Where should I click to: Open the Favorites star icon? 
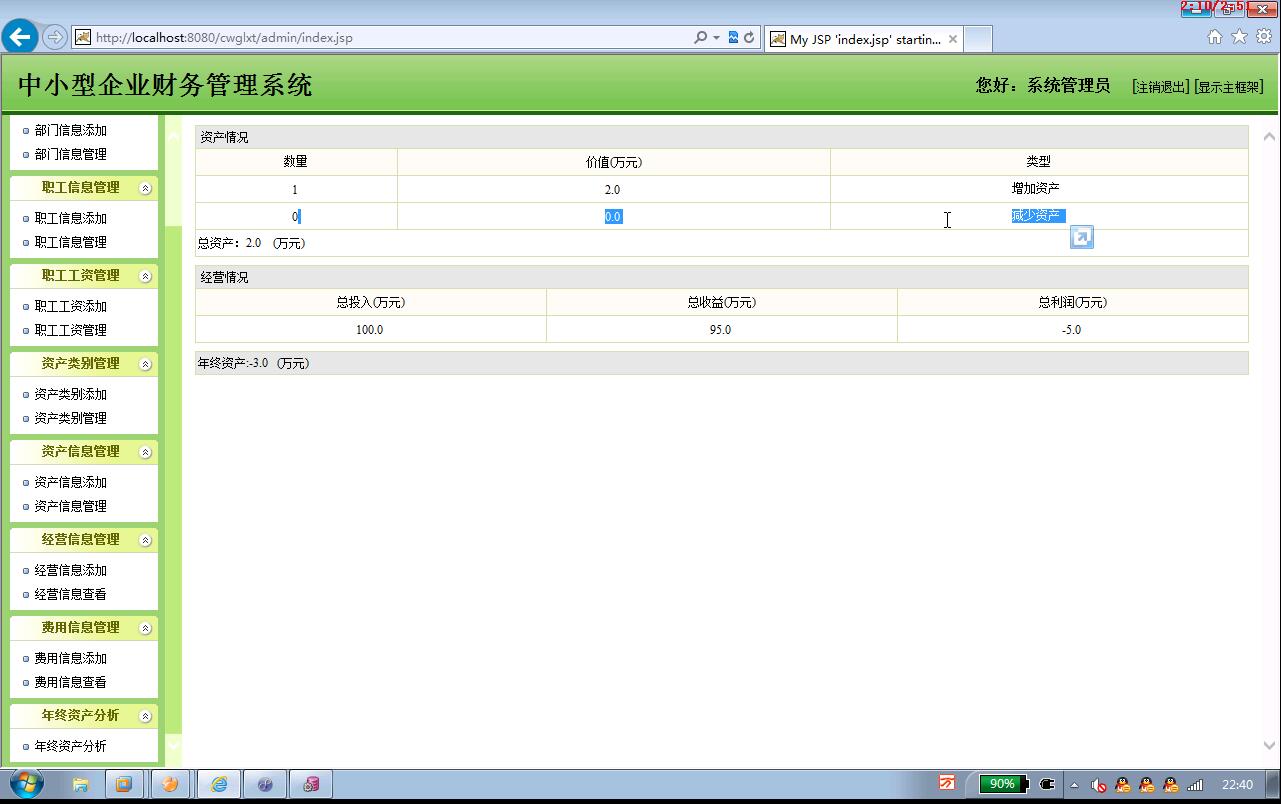(1239, 37)
